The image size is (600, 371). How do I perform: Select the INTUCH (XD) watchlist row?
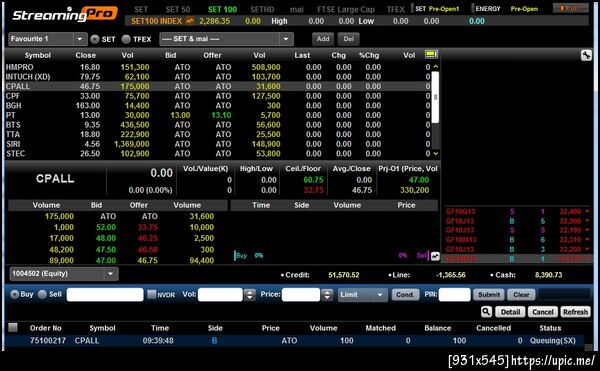pyautogui.click(x=217, y=77)
